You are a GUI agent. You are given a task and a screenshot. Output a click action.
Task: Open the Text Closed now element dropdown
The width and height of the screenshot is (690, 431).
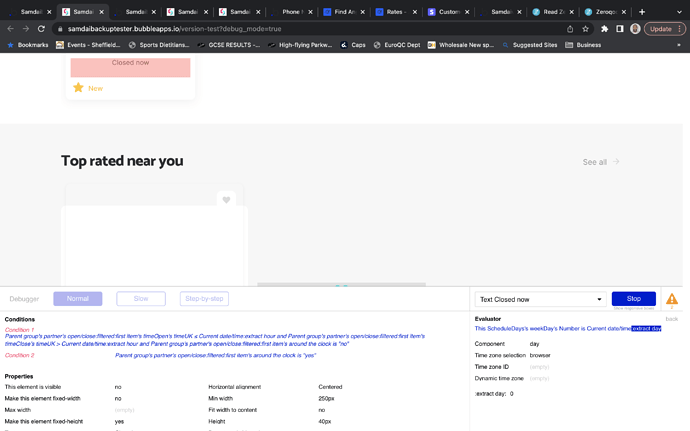click(x=540, y=299)
